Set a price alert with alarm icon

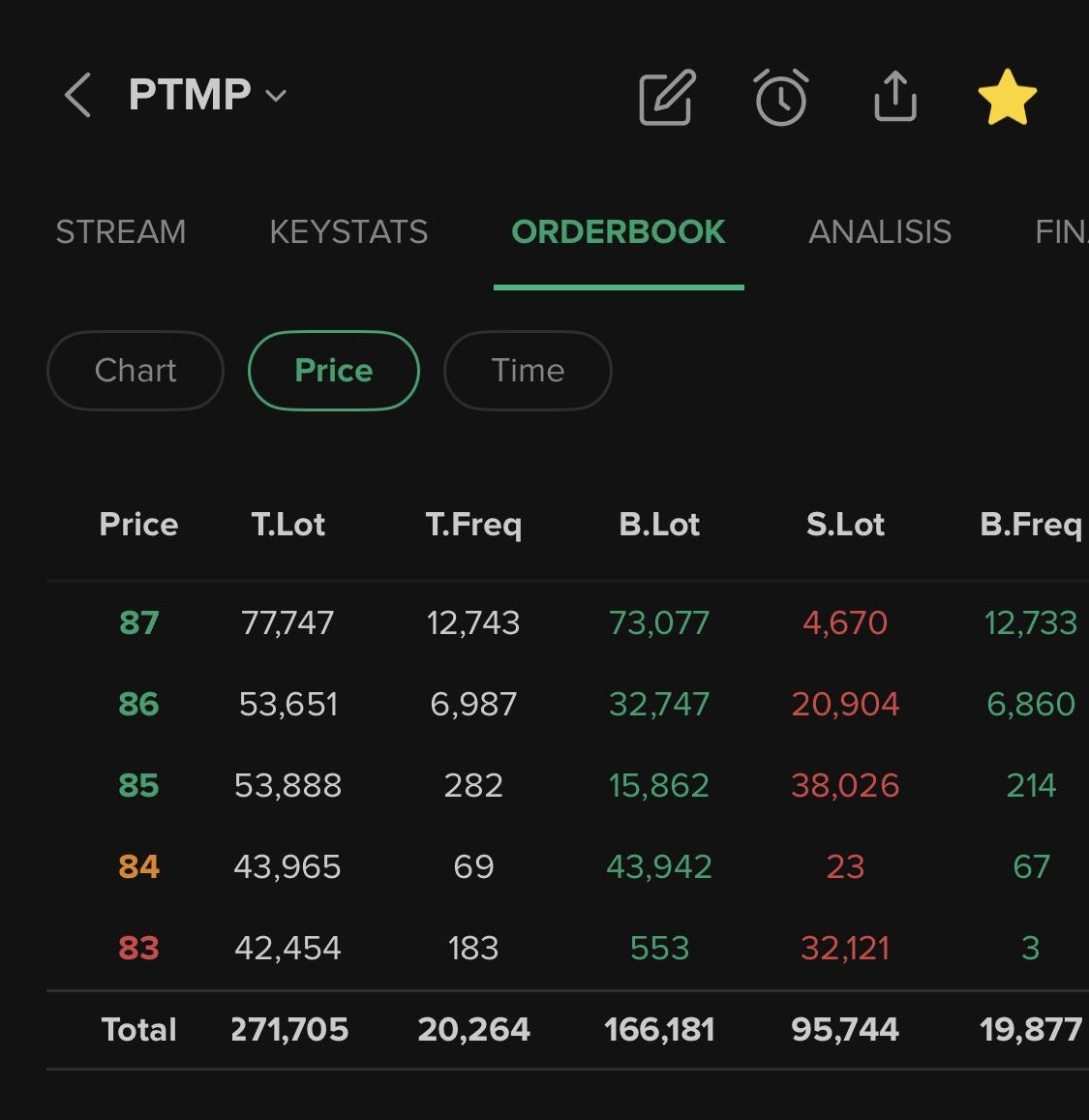click(781, 97)
